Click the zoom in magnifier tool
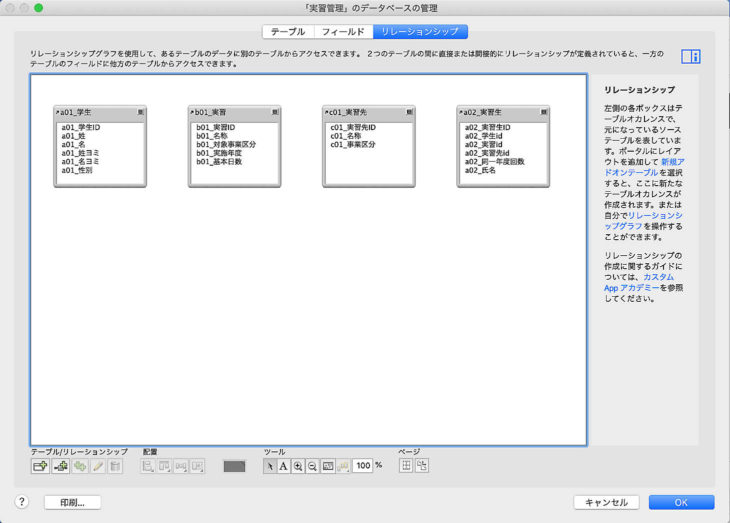Viewport: 730px width, 523px height. point(298,466)
